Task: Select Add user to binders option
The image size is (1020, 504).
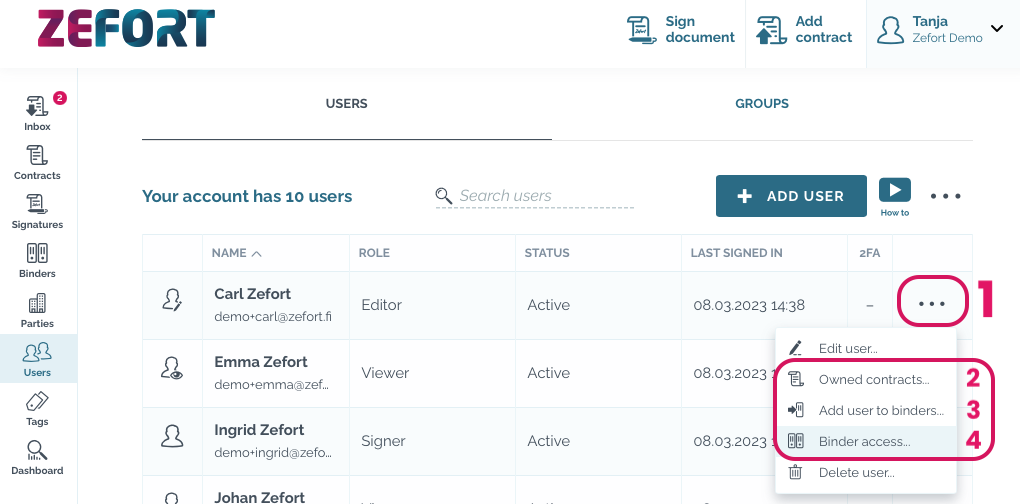Action: (866, 410)
